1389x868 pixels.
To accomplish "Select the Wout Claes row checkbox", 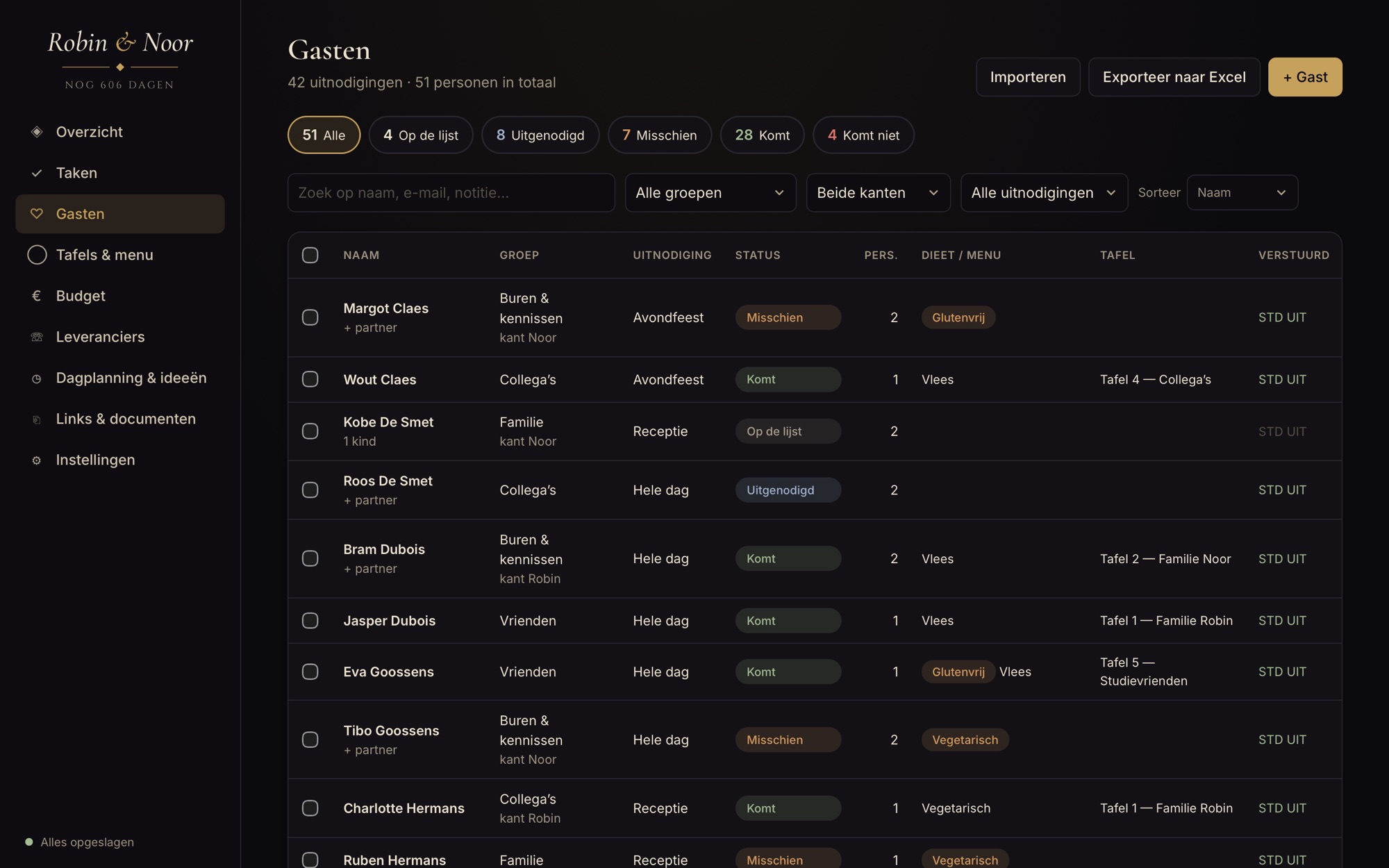I will click(x=310, y=379).
